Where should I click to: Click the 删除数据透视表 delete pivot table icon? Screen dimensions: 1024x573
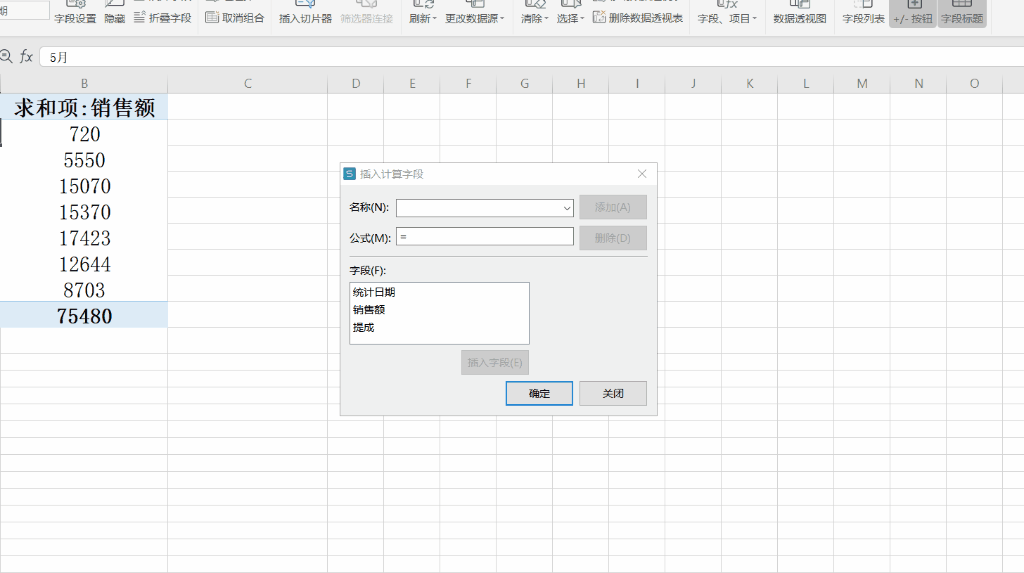tap(599, 18)
